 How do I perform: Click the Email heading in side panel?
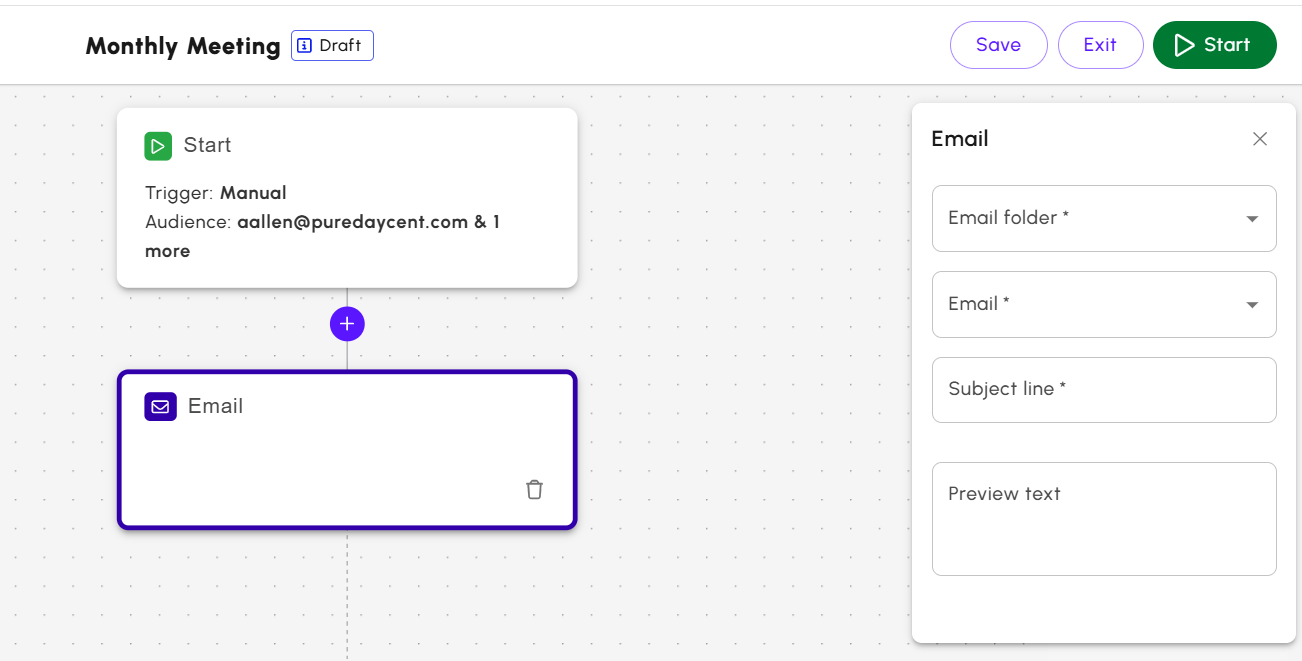[x=960, y=139]
